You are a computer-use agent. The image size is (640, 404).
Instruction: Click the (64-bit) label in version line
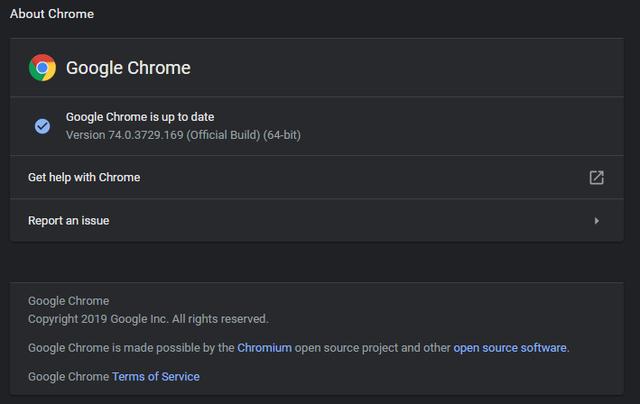[282, 135]
